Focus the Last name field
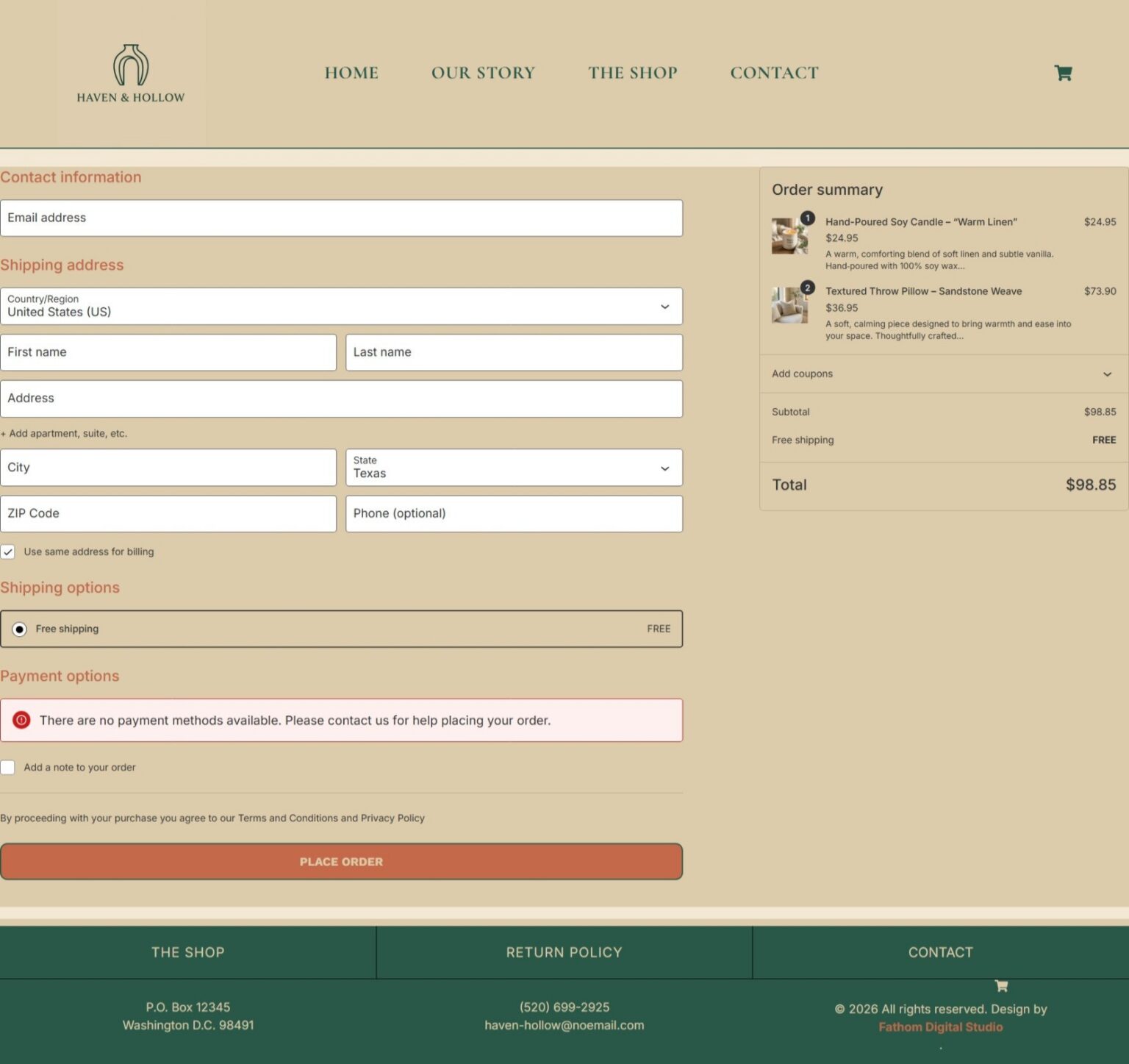1129x1064 pixels. [514, 352]
